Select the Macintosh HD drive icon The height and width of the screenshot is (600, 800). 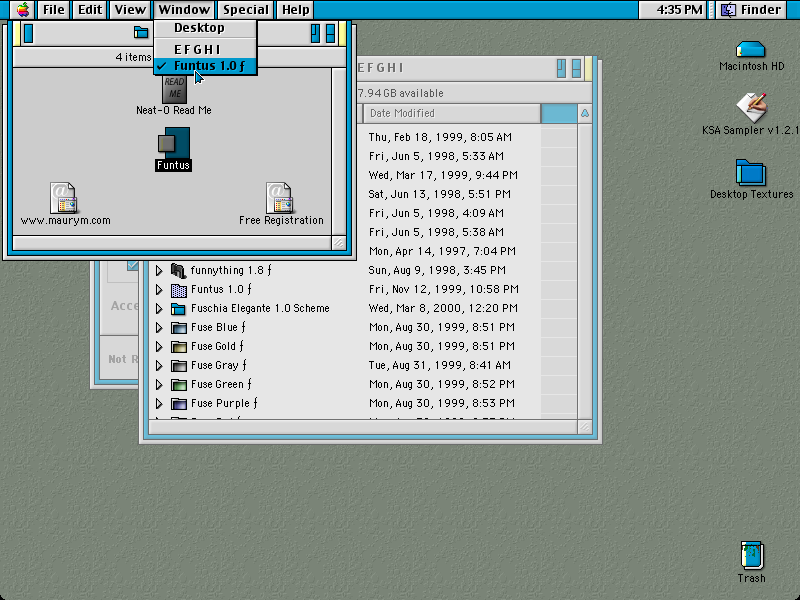click(751, 49)
